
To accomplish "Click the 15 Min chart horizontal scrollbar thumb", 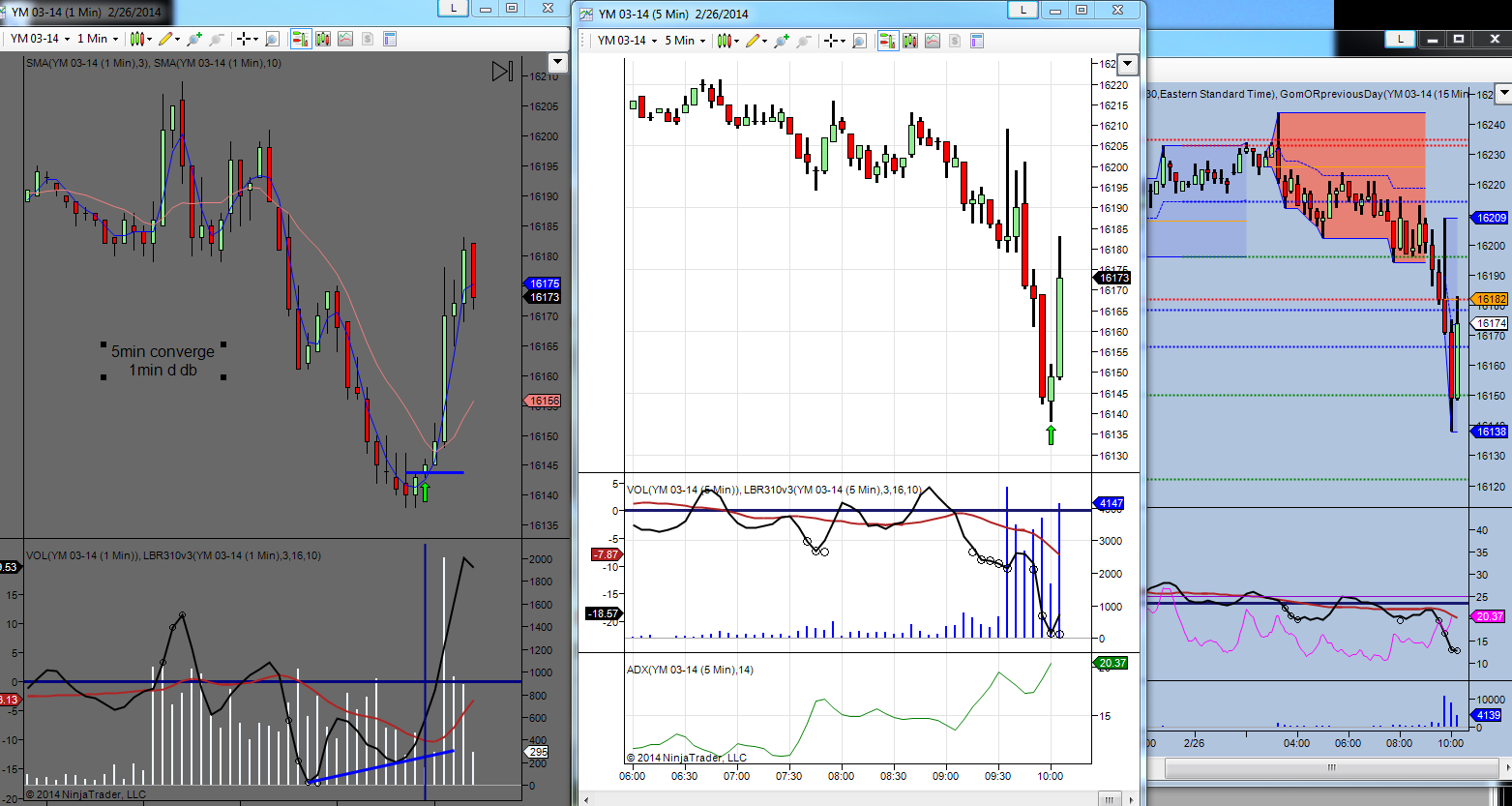I will (1331, 768).
